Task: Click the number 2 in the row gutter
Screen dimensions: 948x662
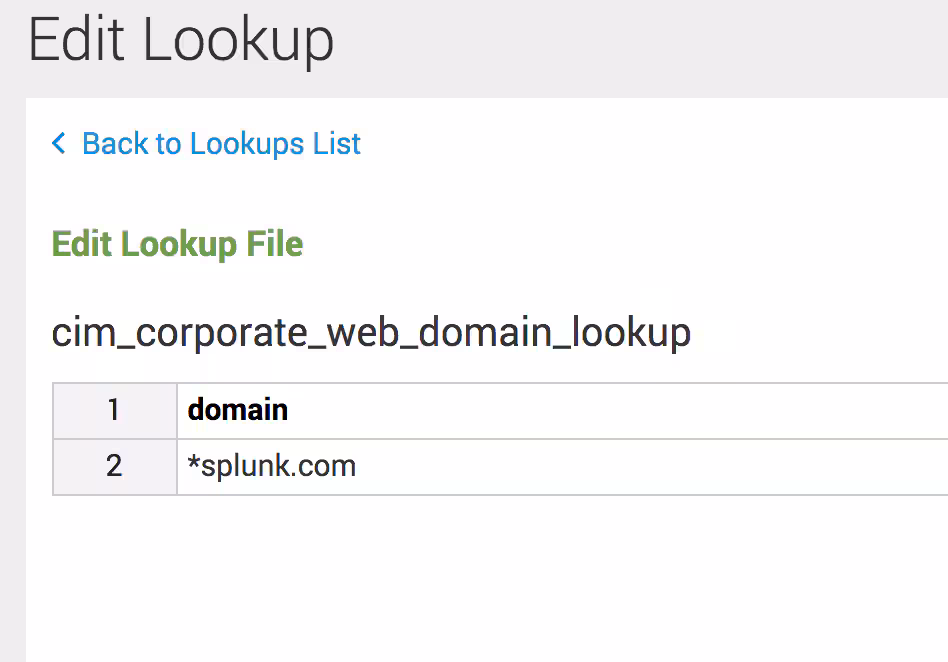Action: (114, 466)
